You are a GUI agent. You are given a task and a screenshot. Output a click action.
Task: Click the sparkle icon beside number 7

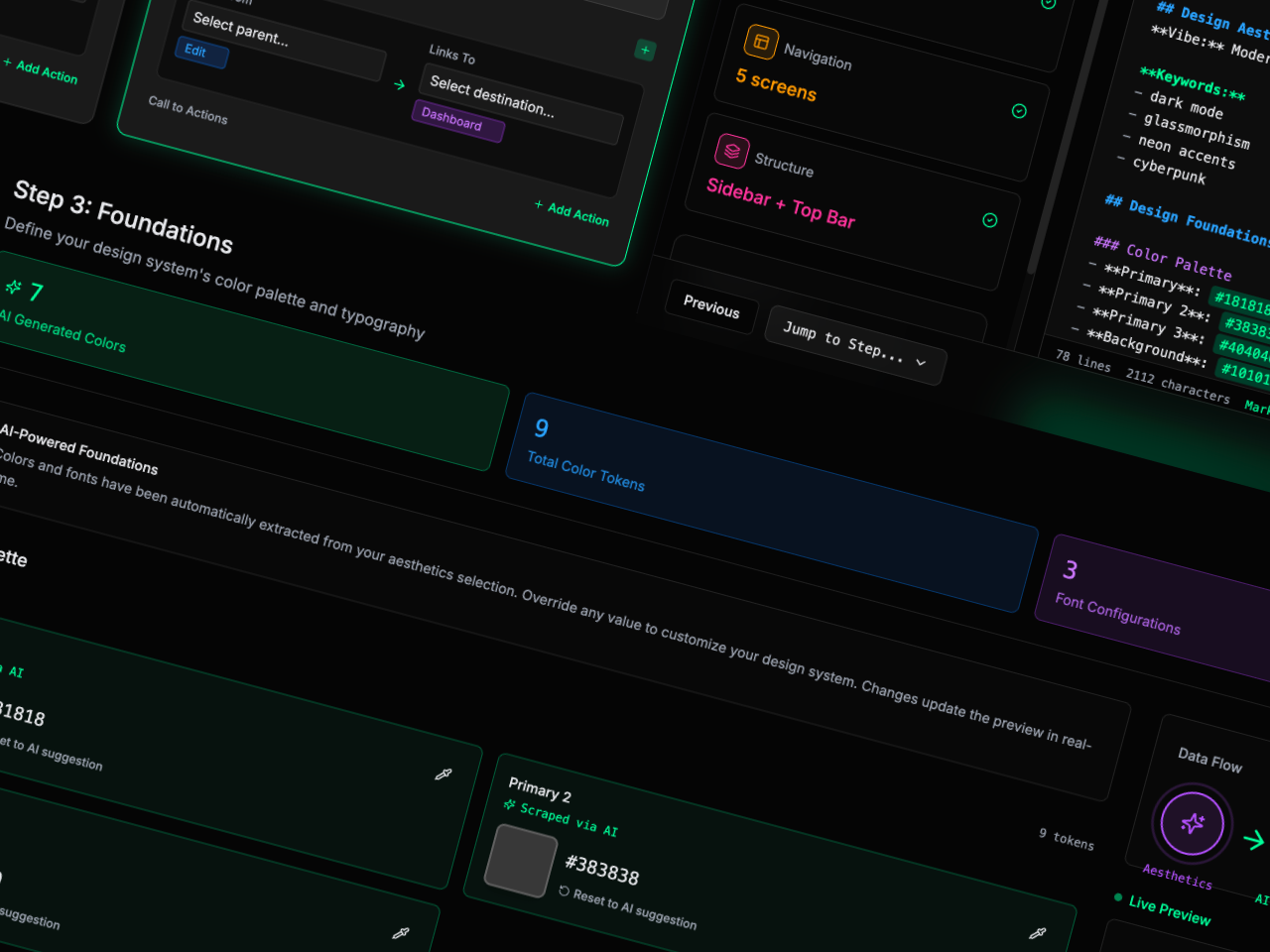tap(13, 287)
